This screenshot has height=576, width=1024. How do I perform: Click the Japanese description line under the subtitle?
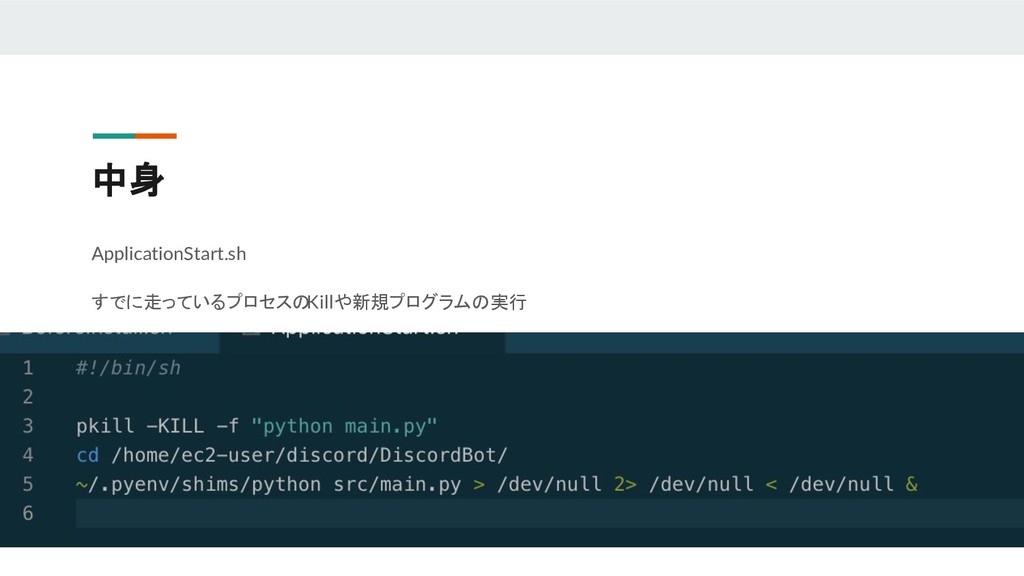(309, 302)
